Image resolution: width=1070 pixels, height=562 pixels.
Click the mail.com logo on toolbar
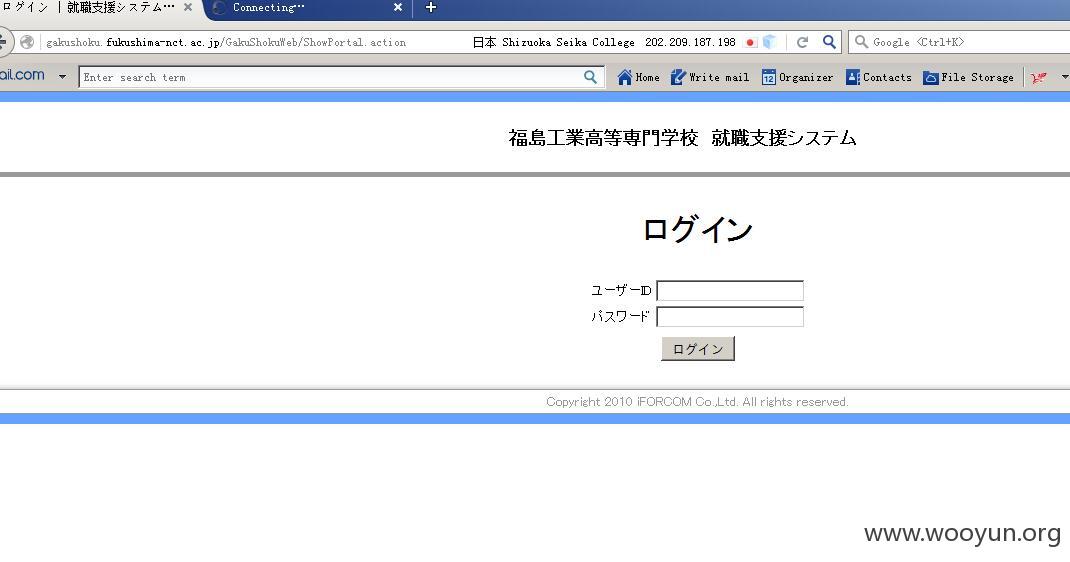(x=23, y=75)
